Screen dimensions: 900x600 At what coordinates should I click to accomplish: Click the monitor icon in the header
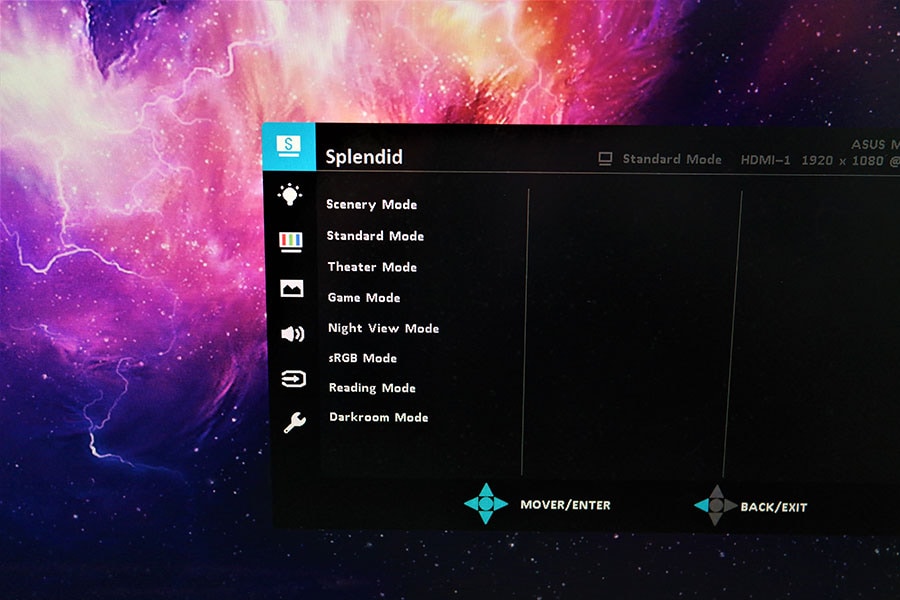[x=605, y=159]
